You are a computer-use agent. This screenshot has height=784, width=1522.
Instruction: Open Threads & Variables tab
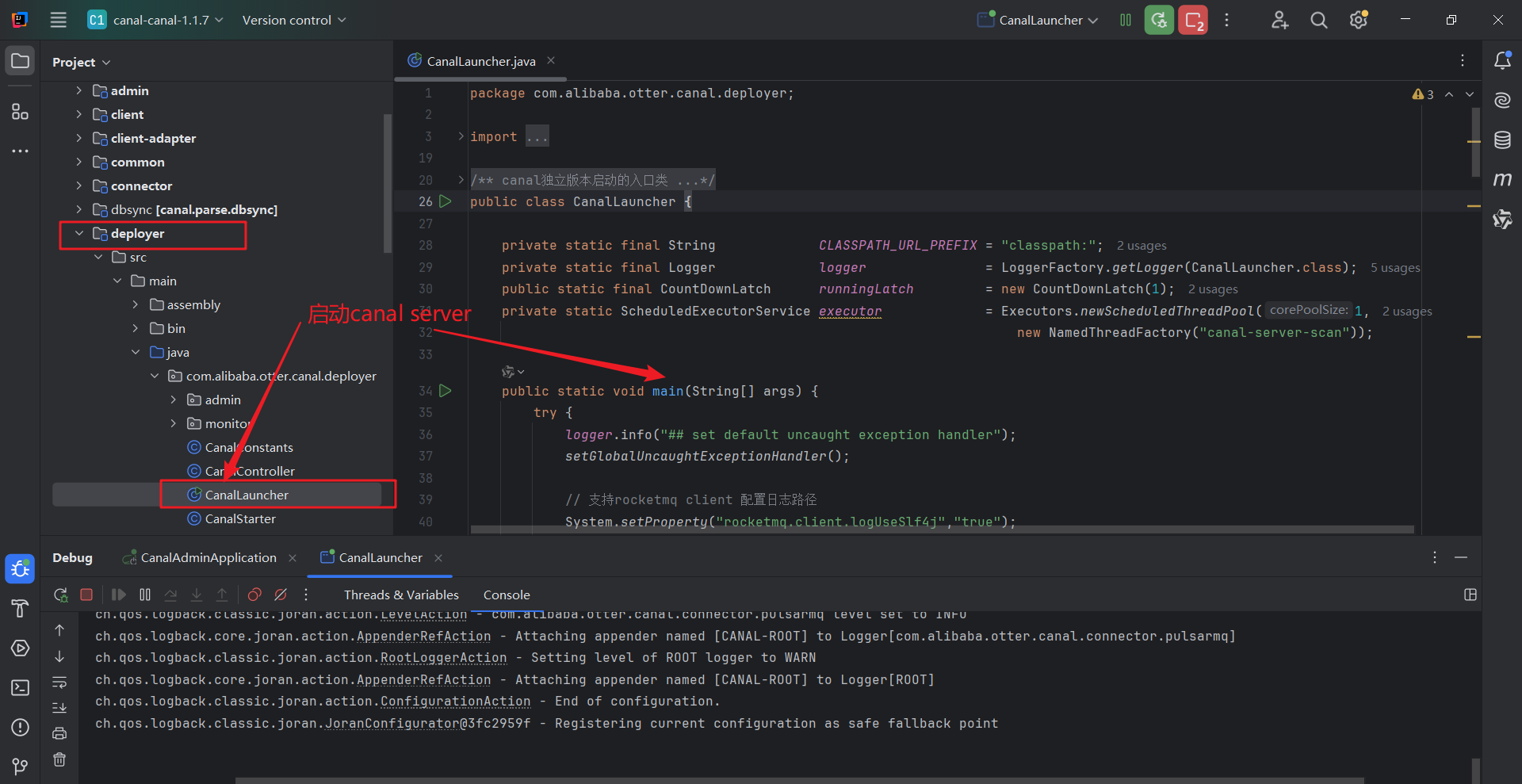pos(401,595)
